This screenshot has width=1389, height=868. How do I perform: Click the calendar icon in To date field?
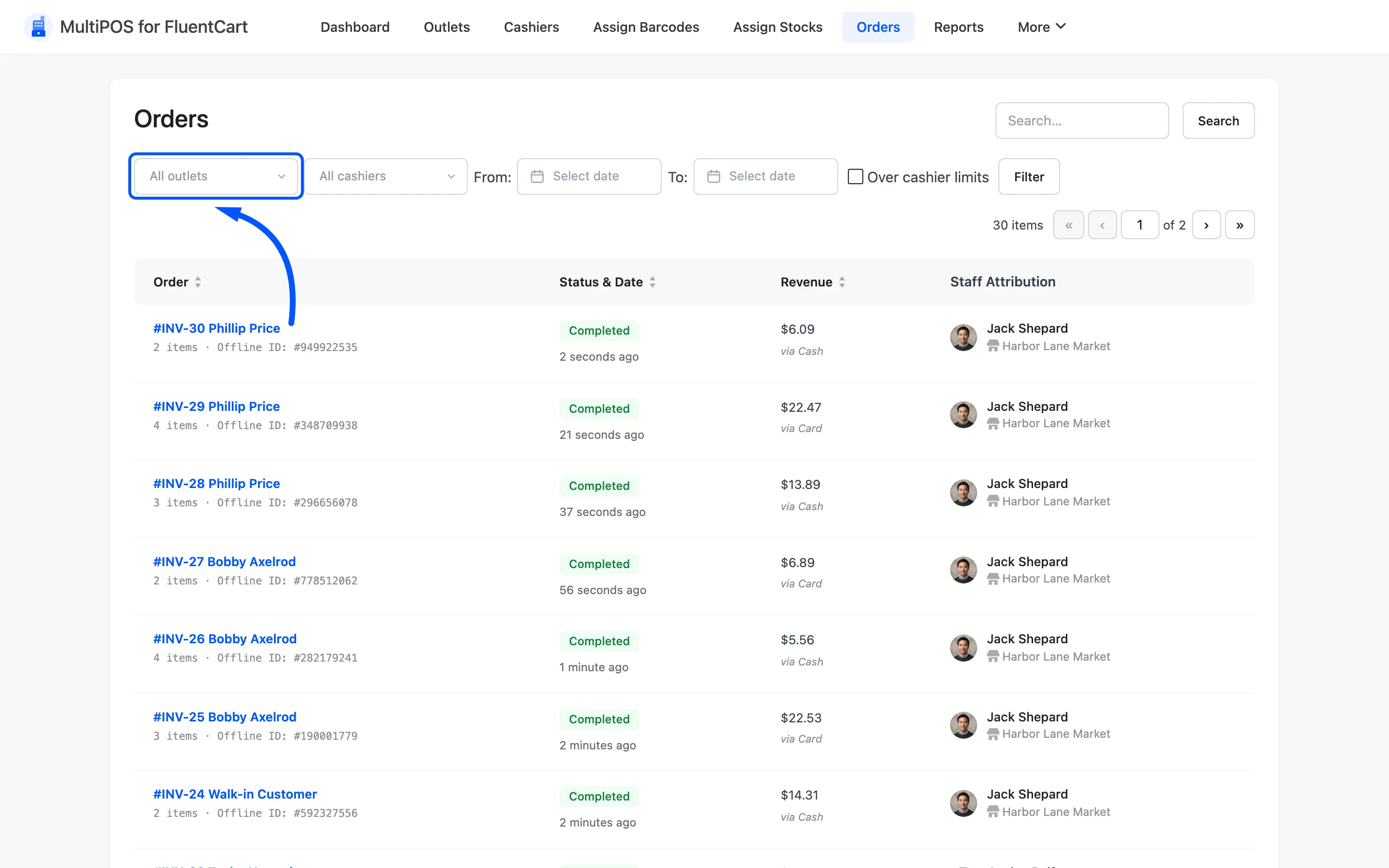[713, 176]
